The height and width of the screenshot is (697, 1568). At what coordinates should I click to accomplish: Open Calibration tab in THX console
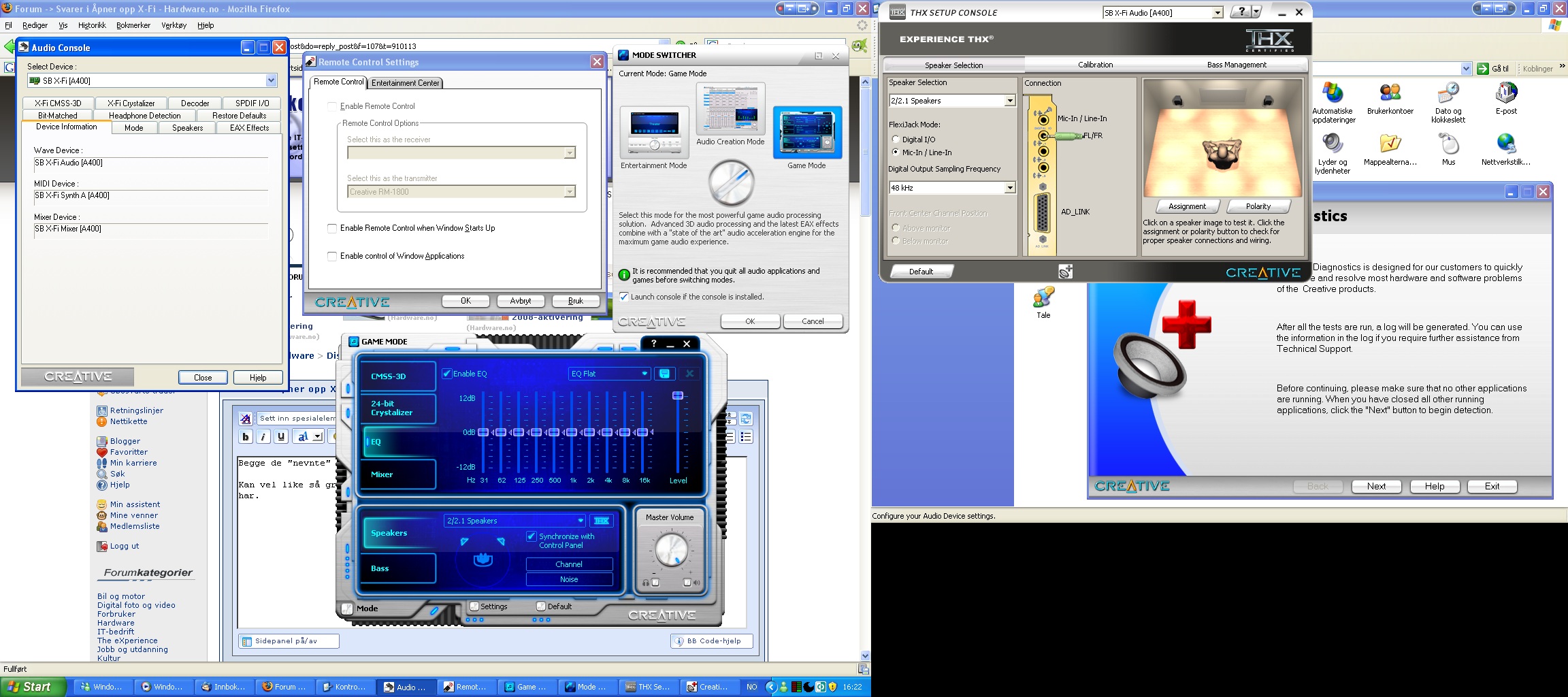[1095, 65]
